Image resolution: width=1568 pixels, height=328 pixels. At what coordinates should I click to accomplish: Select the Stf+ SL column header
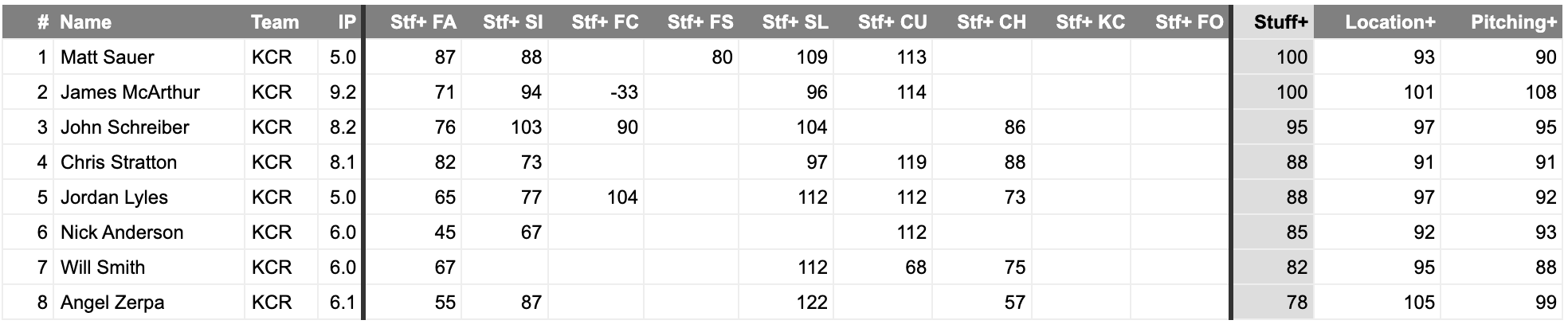pos(795,22)
